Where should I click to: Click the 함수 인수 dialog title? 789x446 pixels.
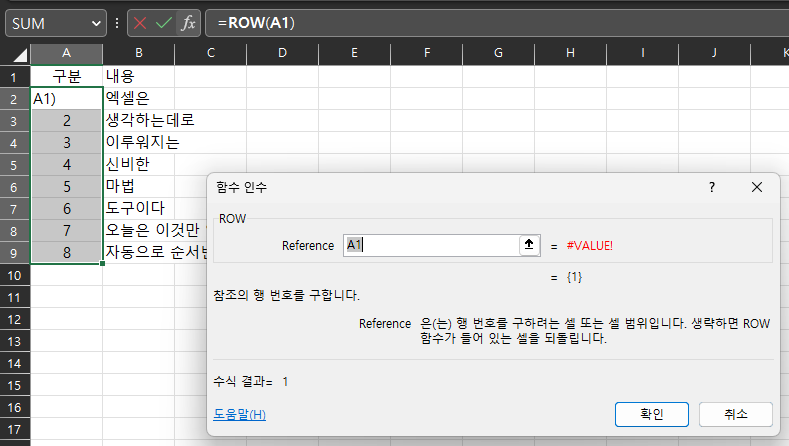tap(242, 187)
